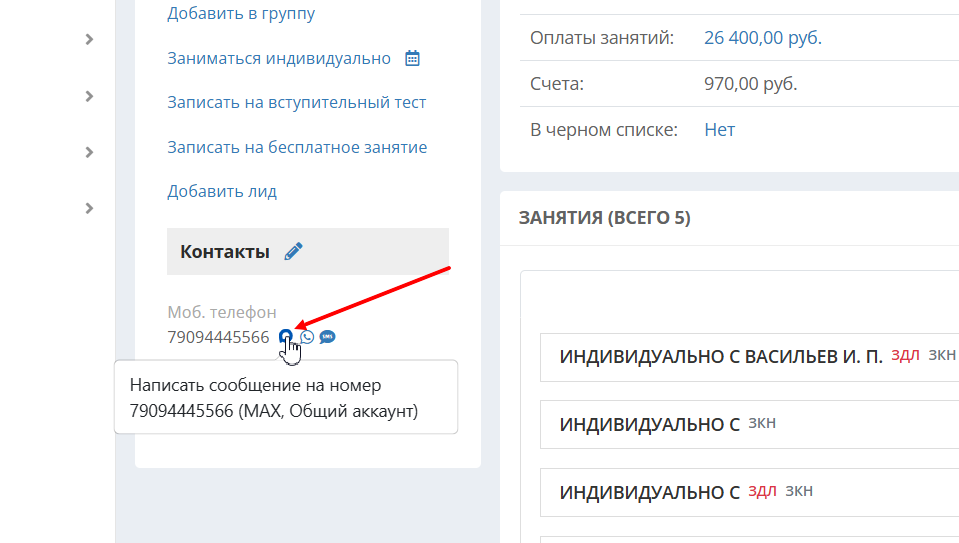
Task: Click the MAX messenger icon beside phone number
Action: tap(285, 336)
